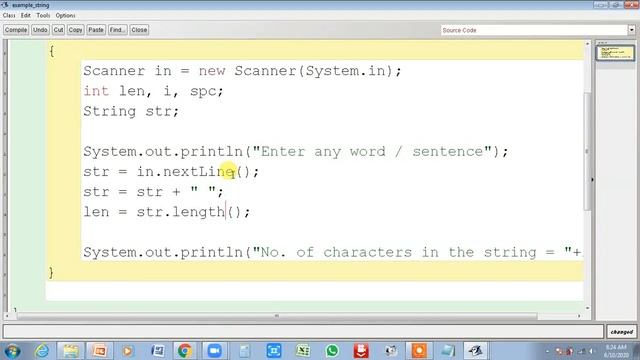
Task: Open WhatsApp from the taskbar
Action: [332, 351]
